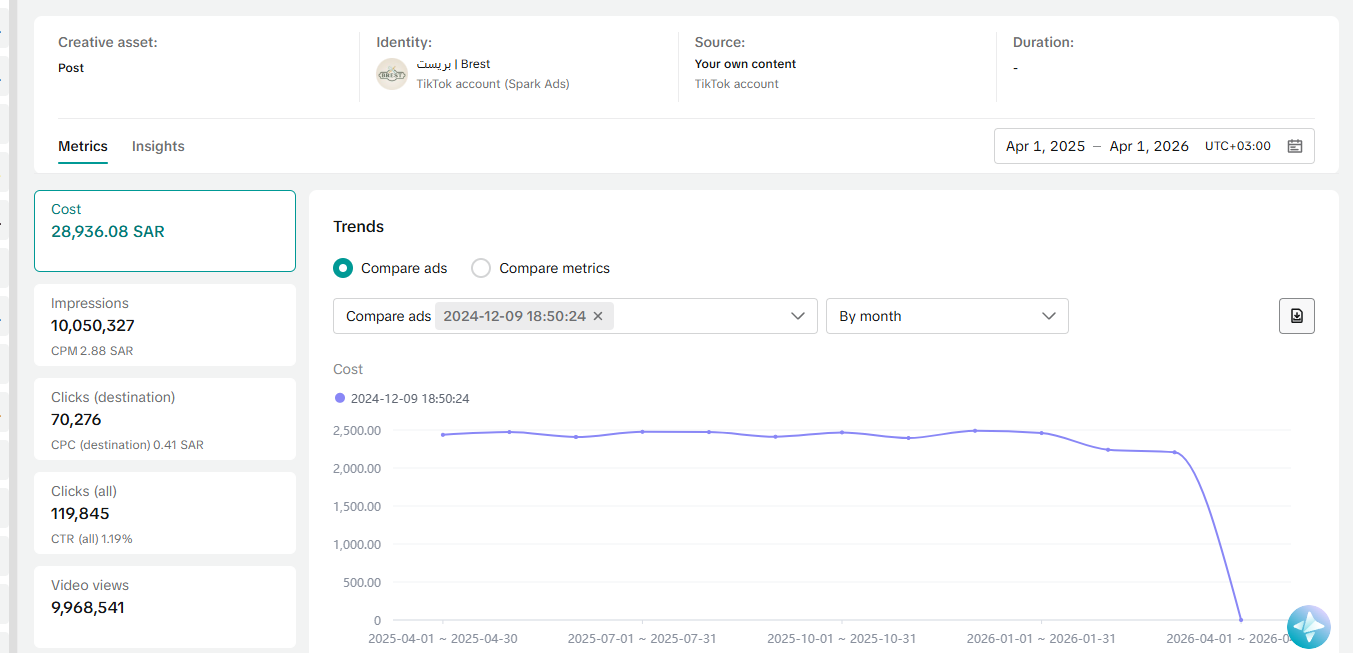Viewport: 1353px width, 653px height.
Task: Select the Video views metric card
Action: click(165, 607)
